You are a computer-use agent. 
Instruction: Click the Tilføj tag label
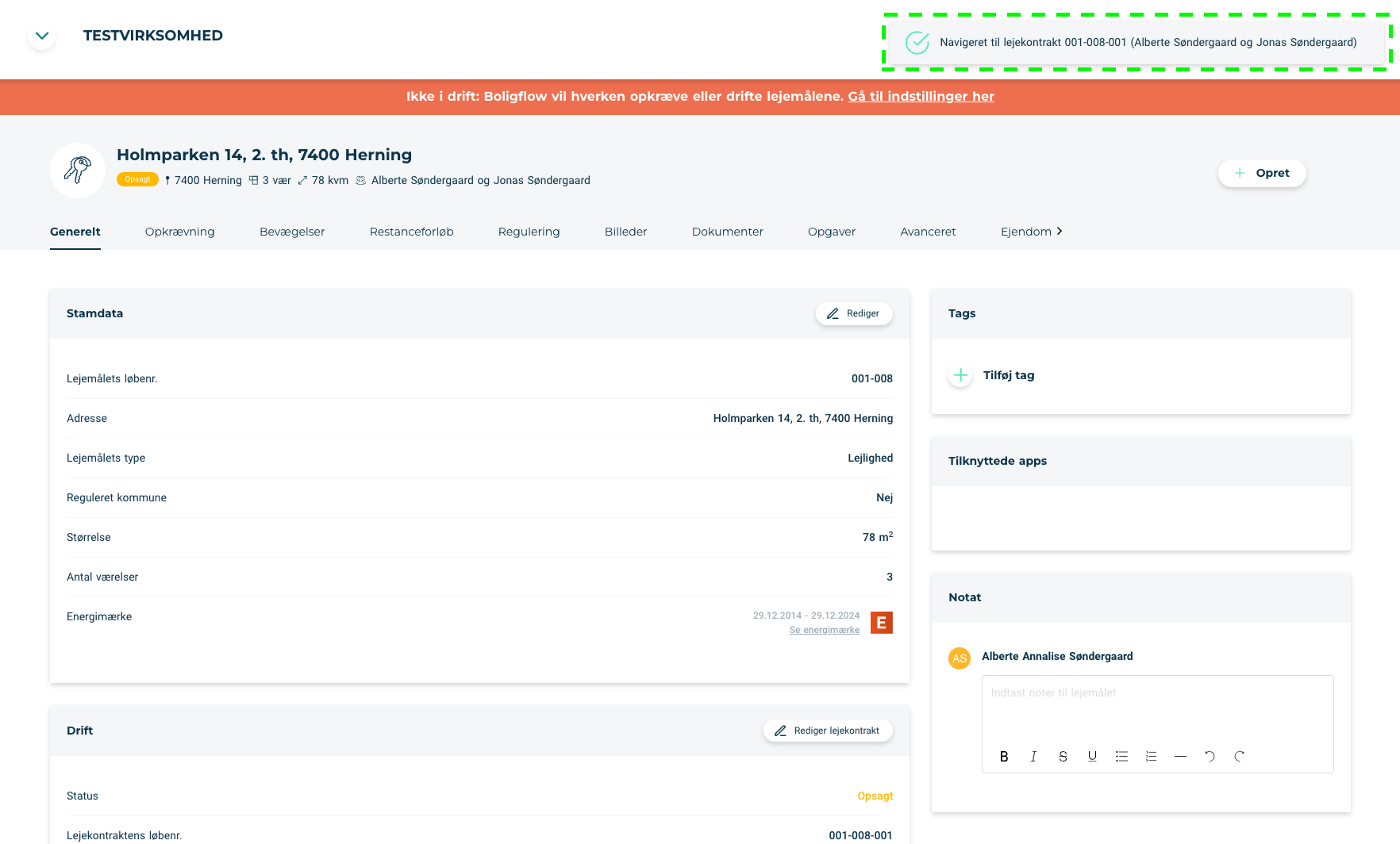1009,375
